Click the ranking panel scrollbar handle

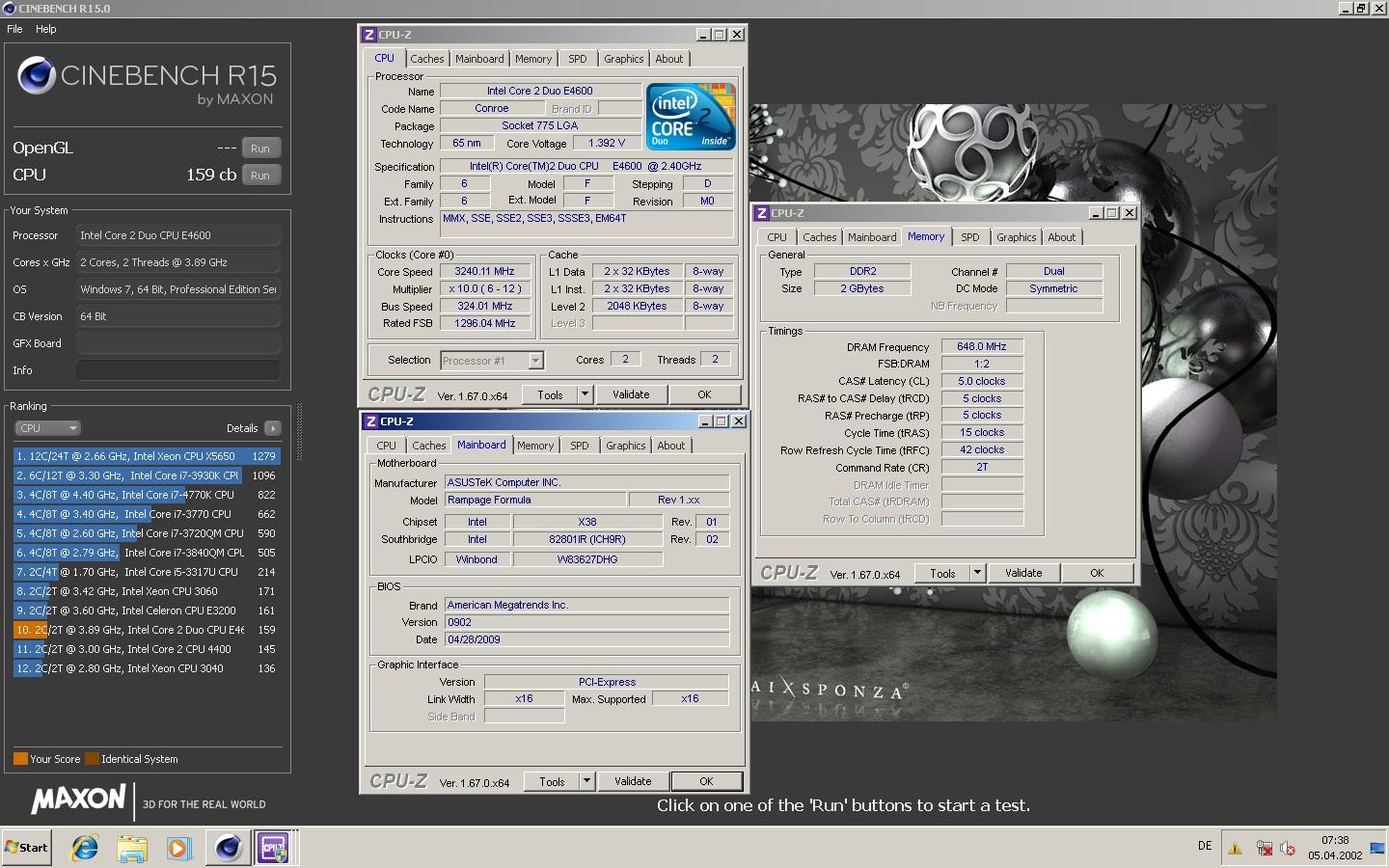point(299,433)
